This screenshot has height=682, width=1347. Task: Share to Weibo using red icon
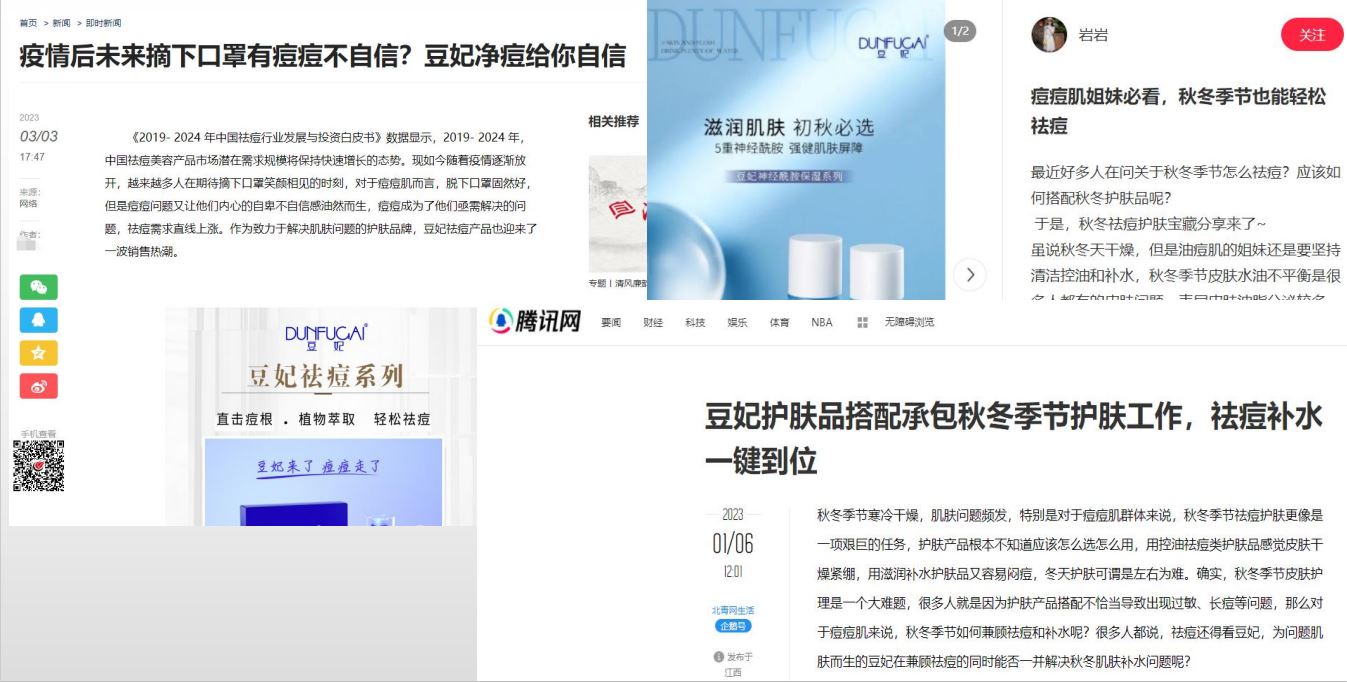tap(38, 386)
